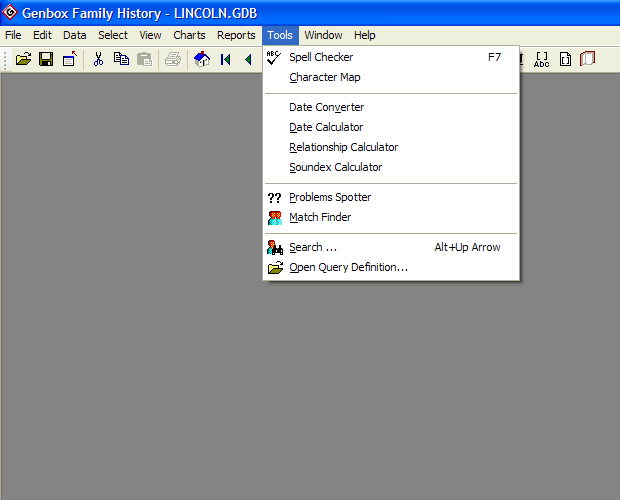This screenshot has width=620, height=500.
Task: Open the File menu
Action: [13, 35]
